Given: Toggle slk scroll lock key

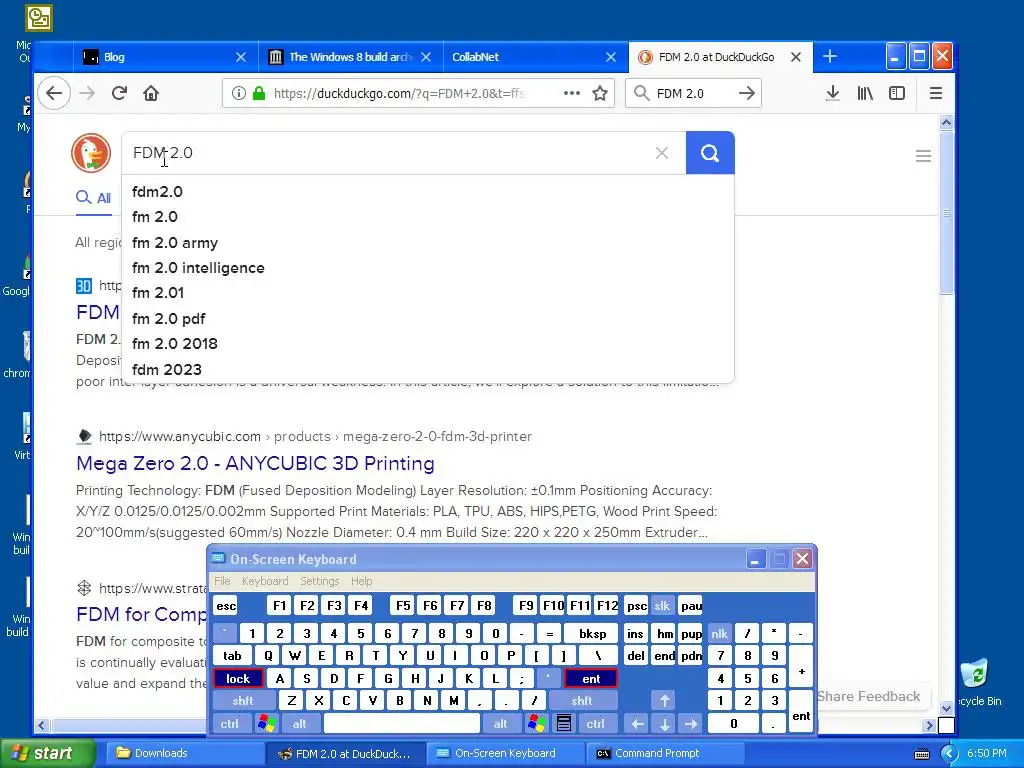Looking at the screenshot, I should tap(662, 606).
